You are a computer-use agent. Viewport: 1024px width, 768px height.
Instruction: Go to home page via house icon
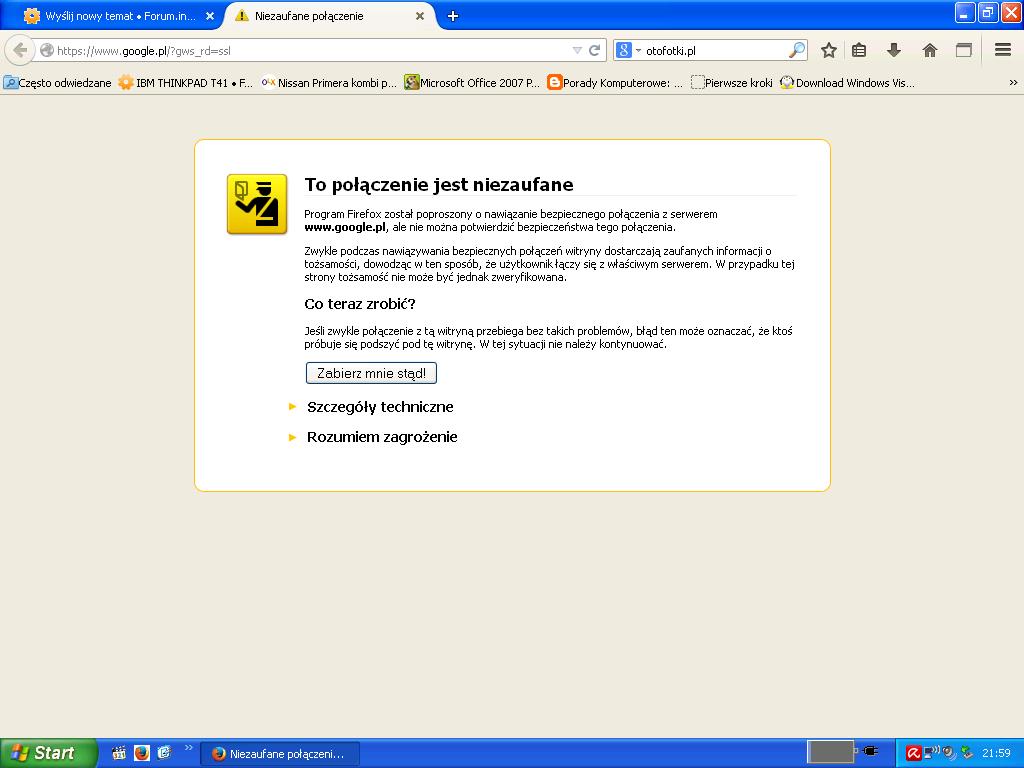coord(930,50)
